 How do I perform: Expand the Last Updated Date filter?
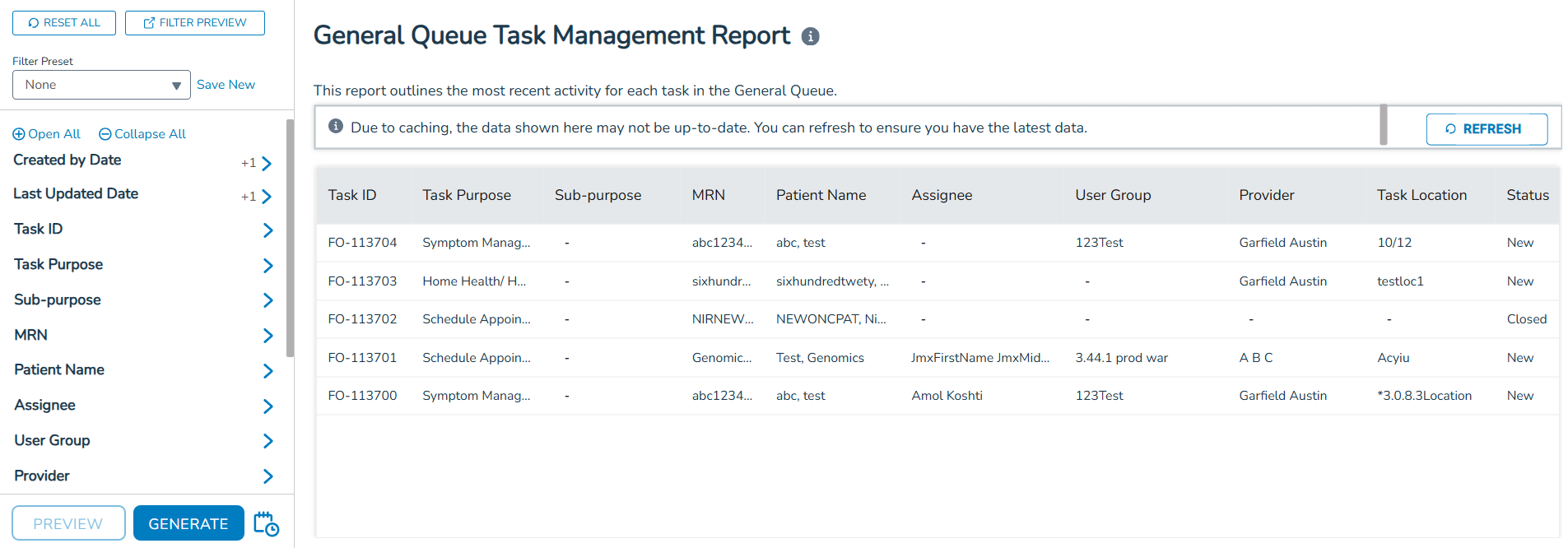click(266, 197)
